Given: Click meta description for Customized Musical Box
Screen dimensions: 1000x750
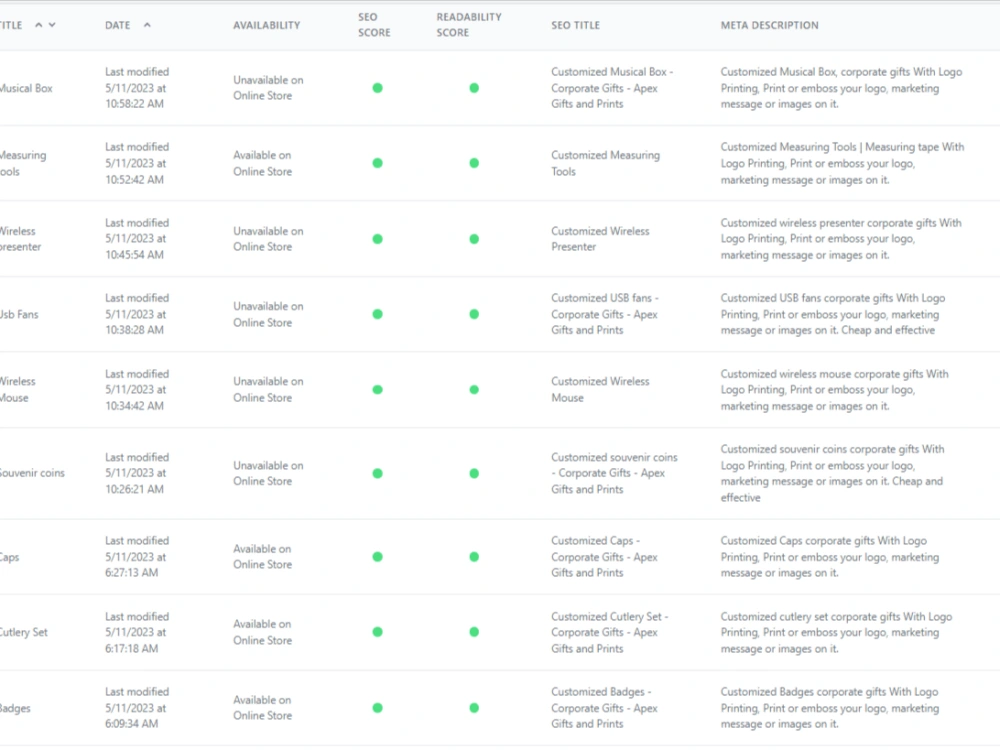Looking at the screenshot, I should pos(841,88).
